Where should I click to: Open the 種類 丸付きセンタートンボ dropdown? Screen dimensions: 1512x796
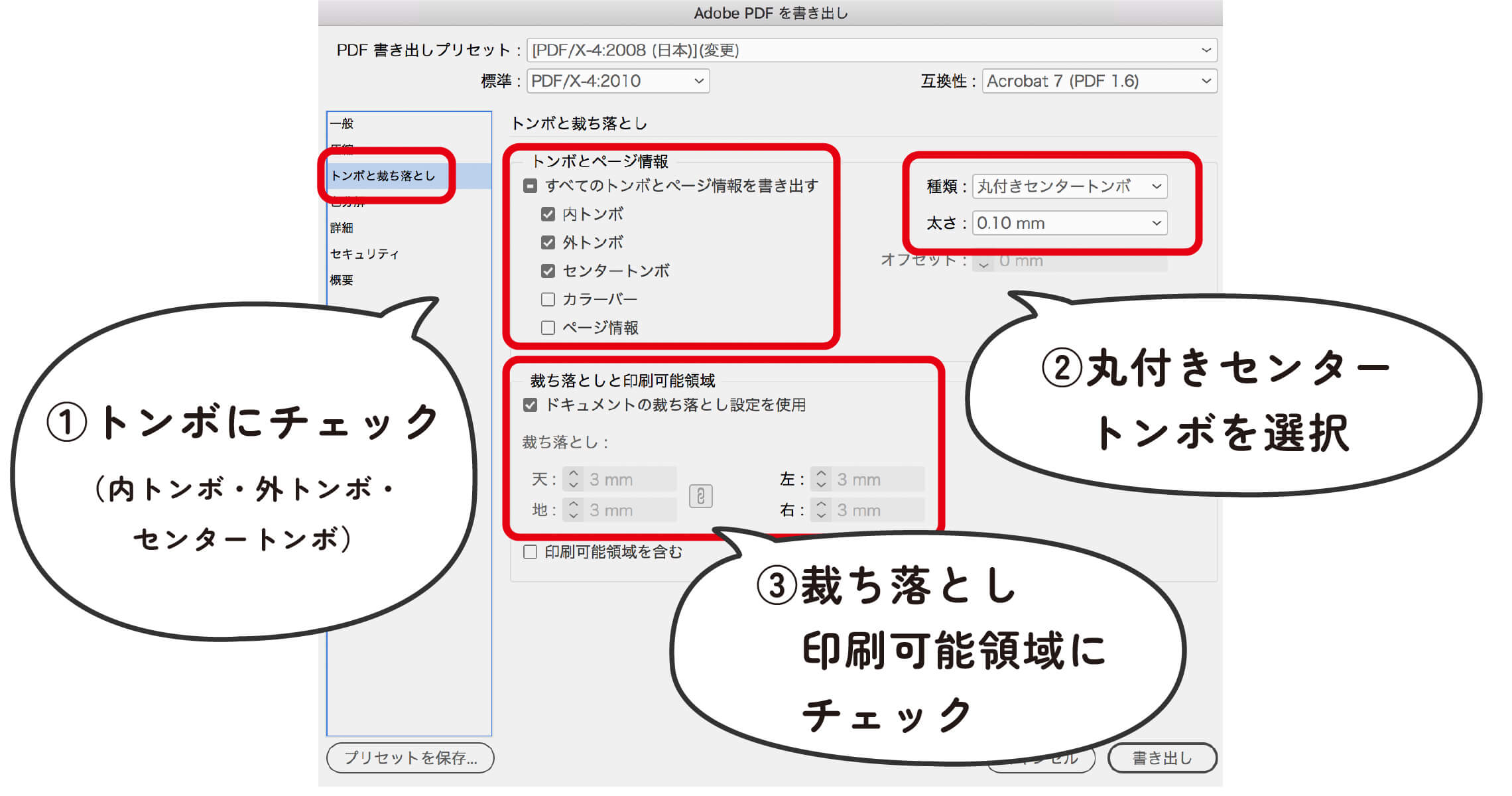pos(1070,186)
